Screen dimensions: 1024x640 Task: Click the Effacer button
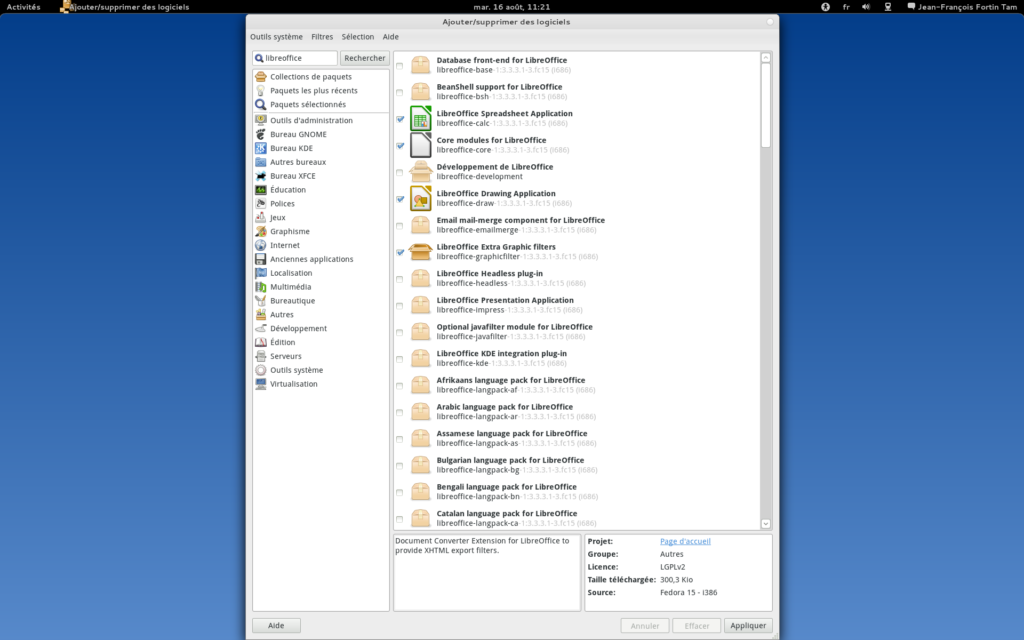pos(697,626)
